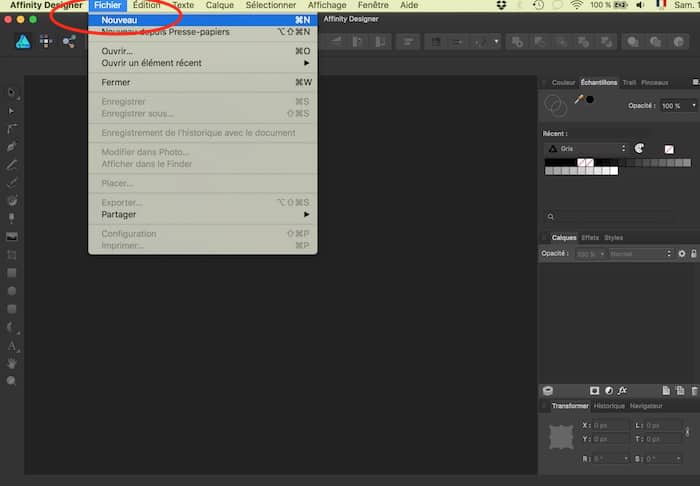Select the Rounded Rectangle tool

click(x=12, y=309)
